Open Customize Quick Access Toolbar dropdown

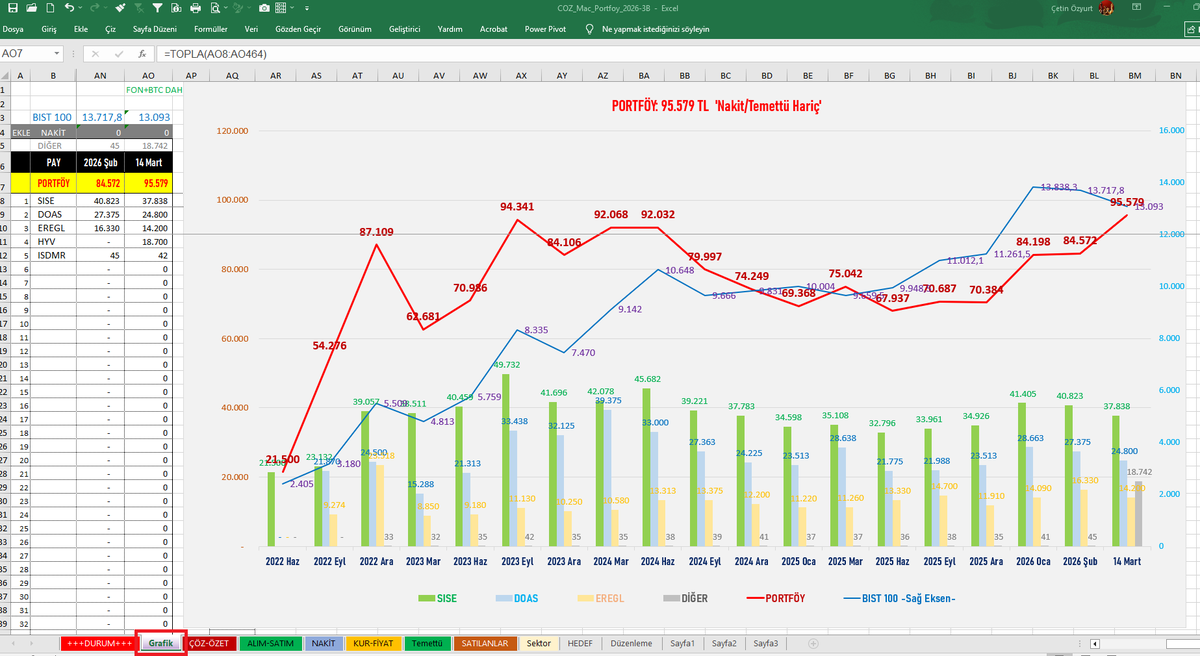tap(307, 8)
